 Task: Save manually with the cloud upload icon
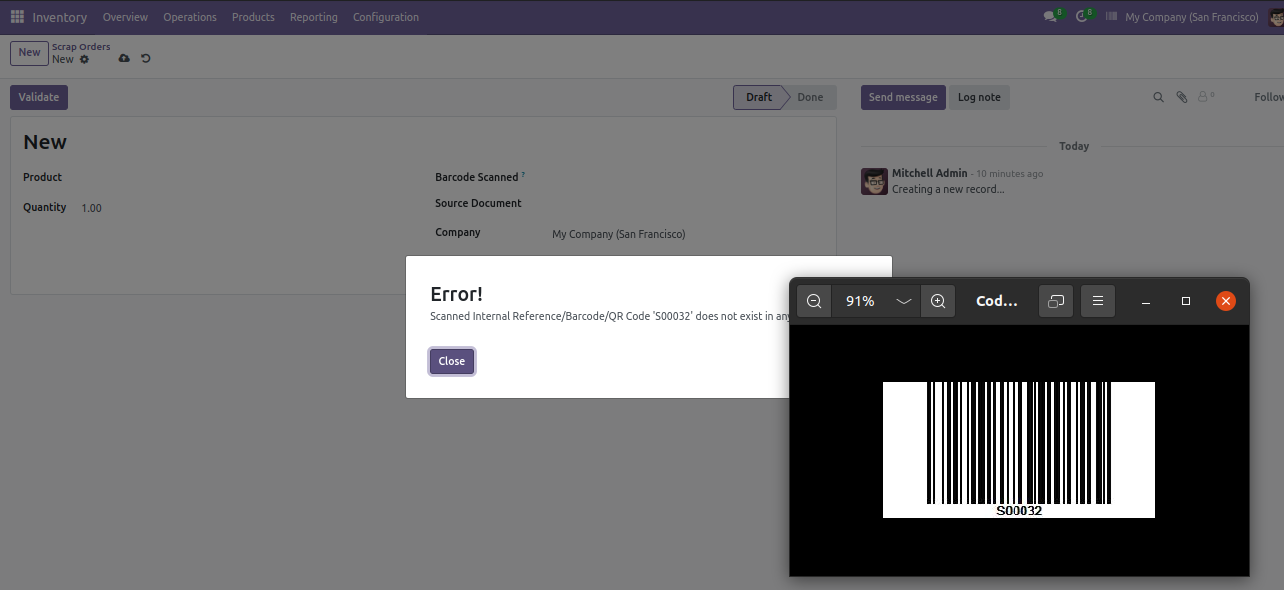point(124,59)
